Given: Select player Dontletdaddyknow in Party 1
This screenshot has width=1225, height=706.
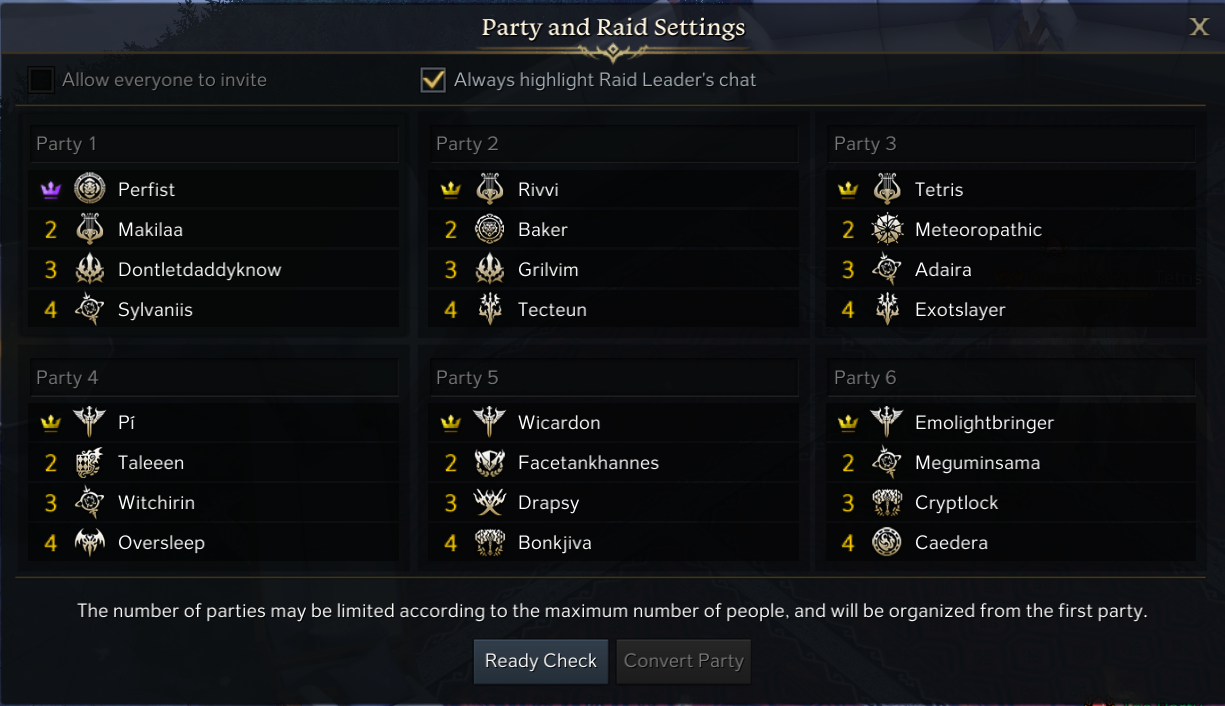Looking at the screenshot, I should coord(200,269).
